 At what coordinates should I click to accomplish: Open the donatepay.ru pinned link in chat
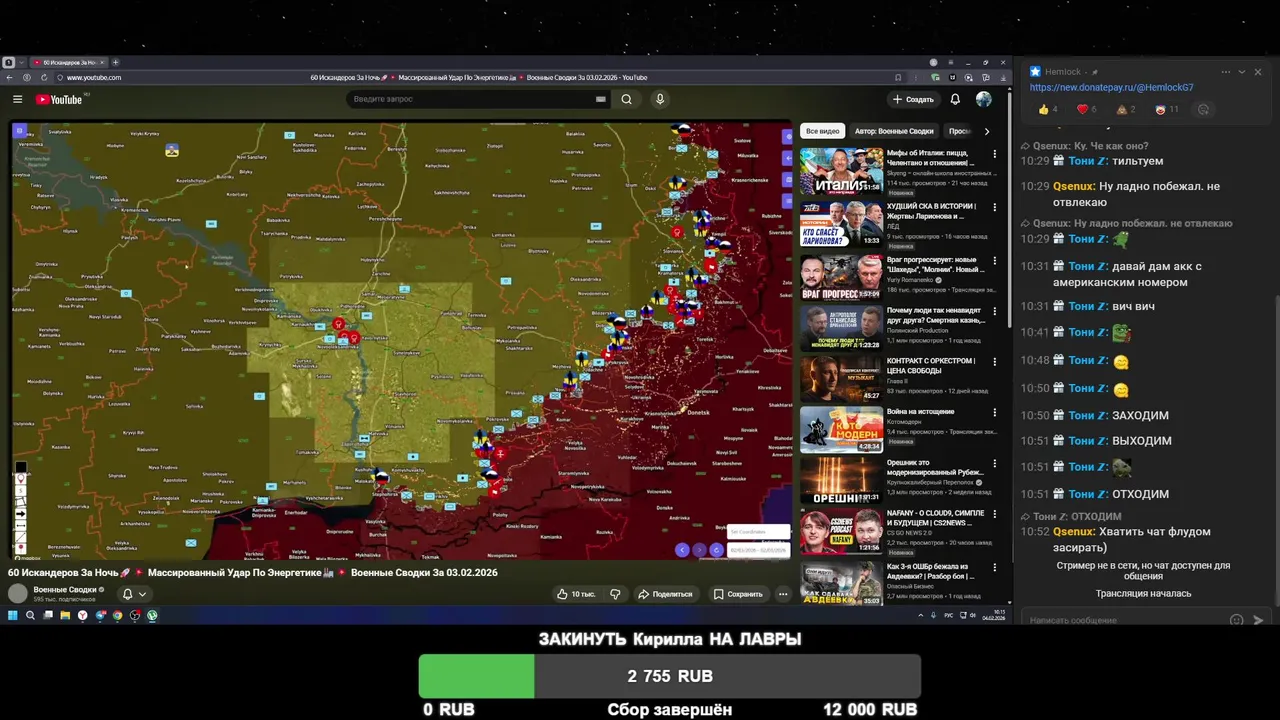tap(1111, 87)
